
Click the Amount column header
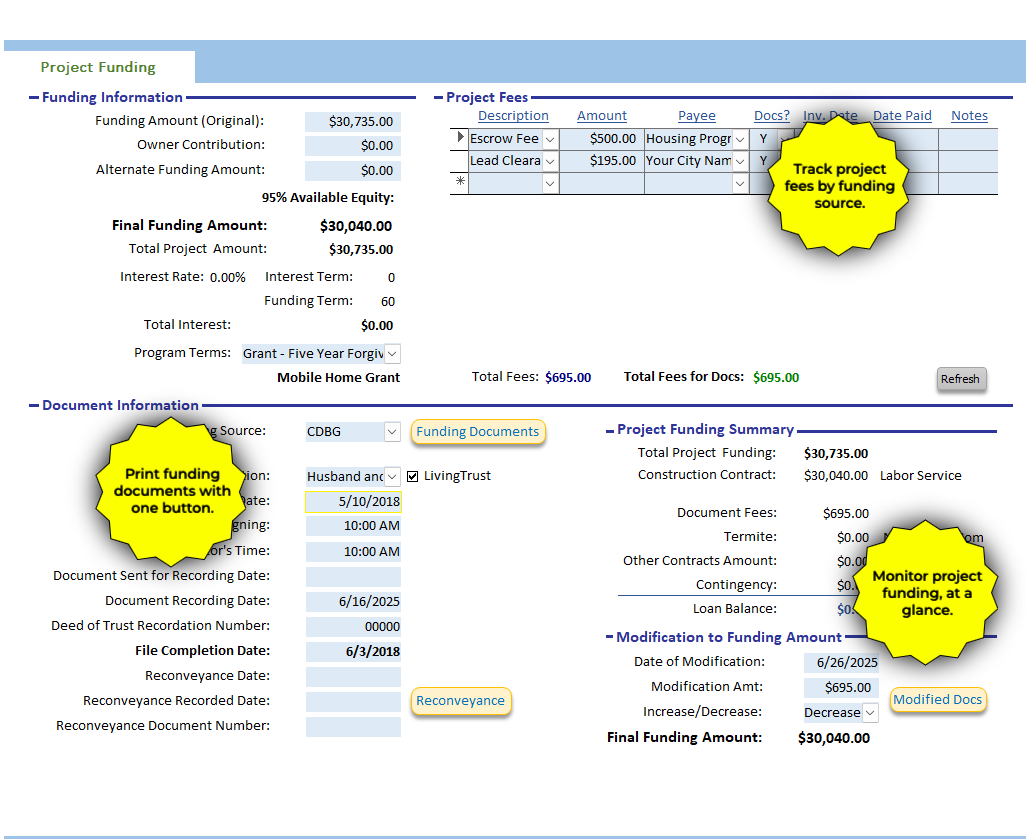(602, 116)
